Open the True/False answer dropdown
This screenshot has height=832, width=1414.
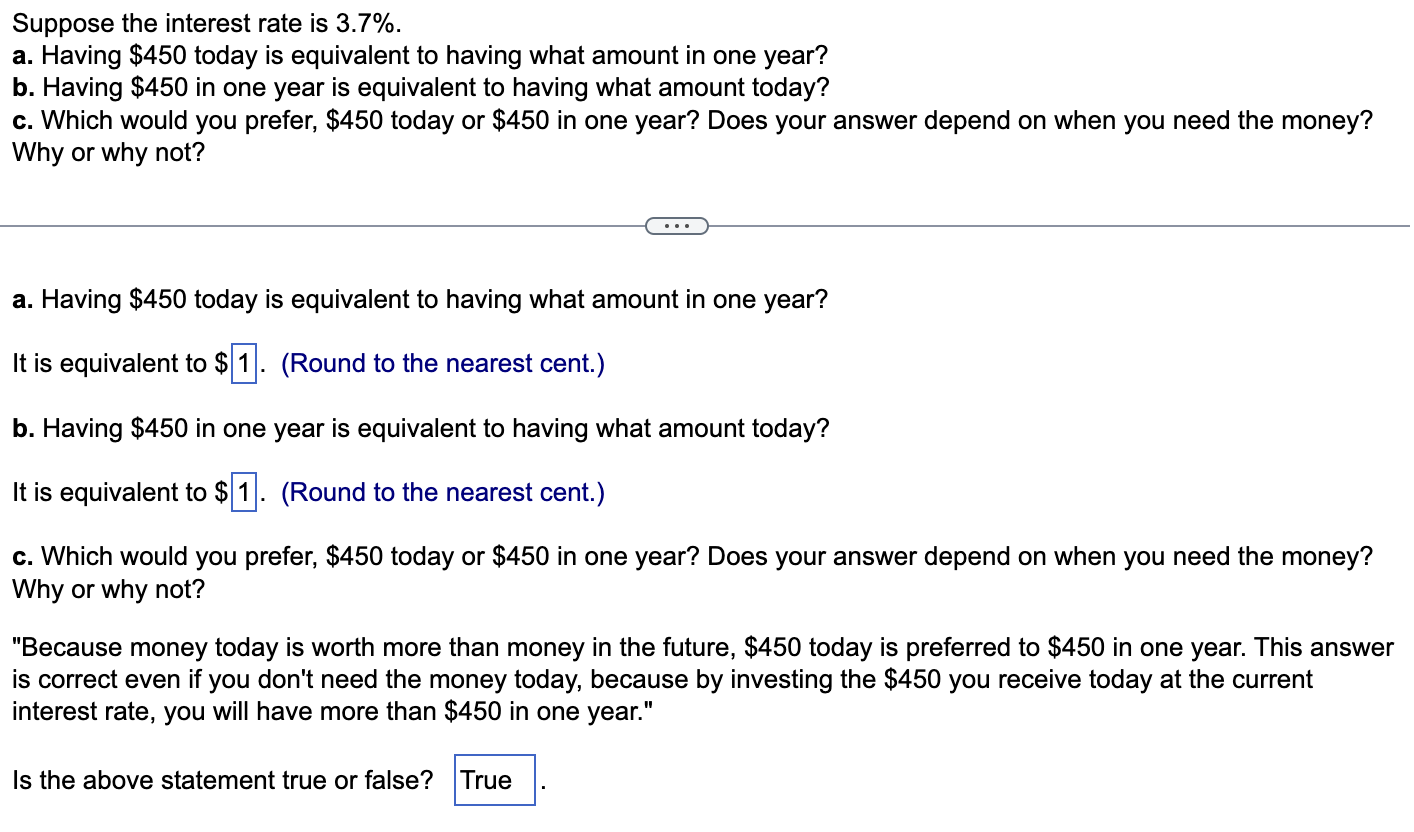coord(494,780)
